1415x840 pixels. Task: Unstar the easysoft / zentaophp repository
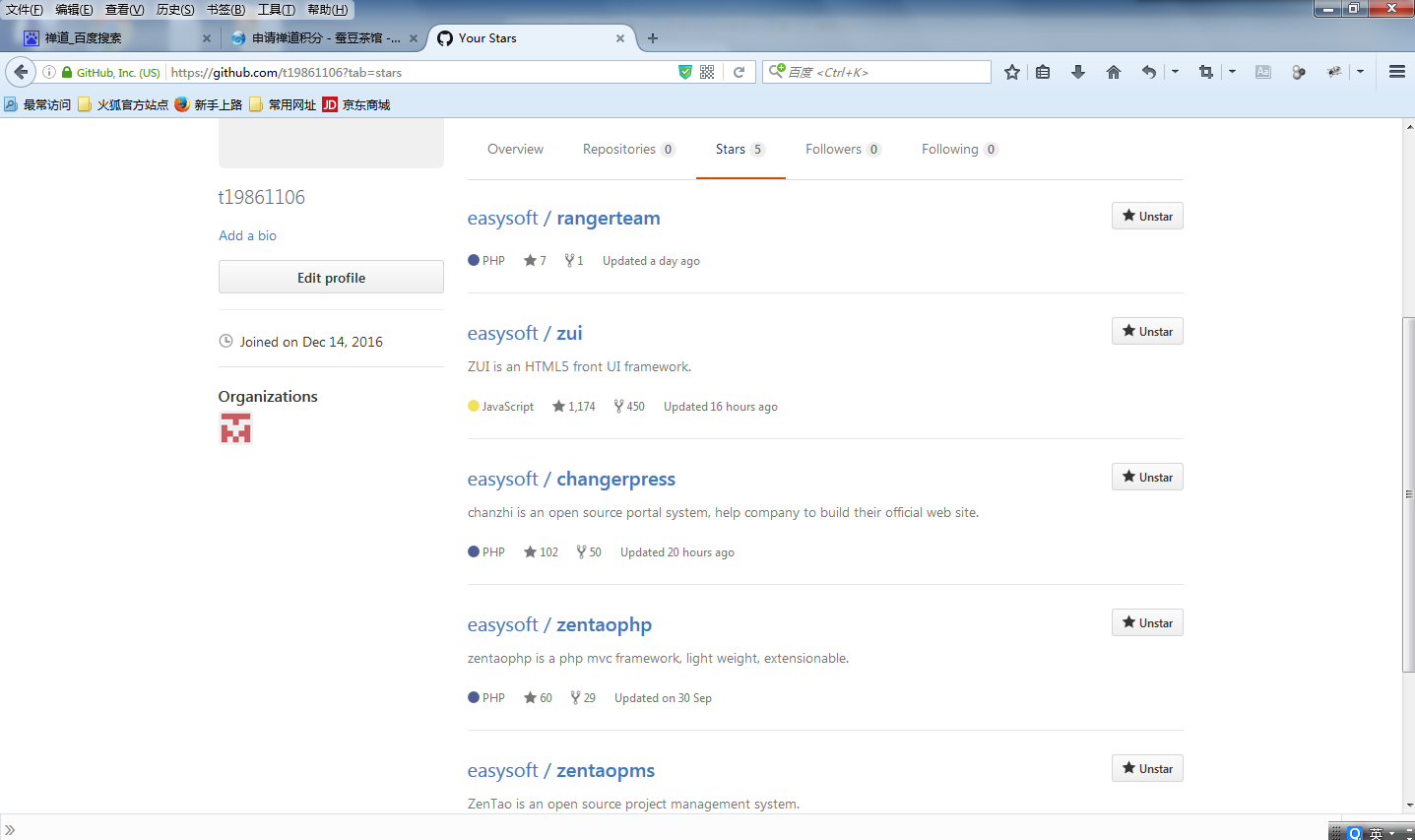click(1147, 622)
